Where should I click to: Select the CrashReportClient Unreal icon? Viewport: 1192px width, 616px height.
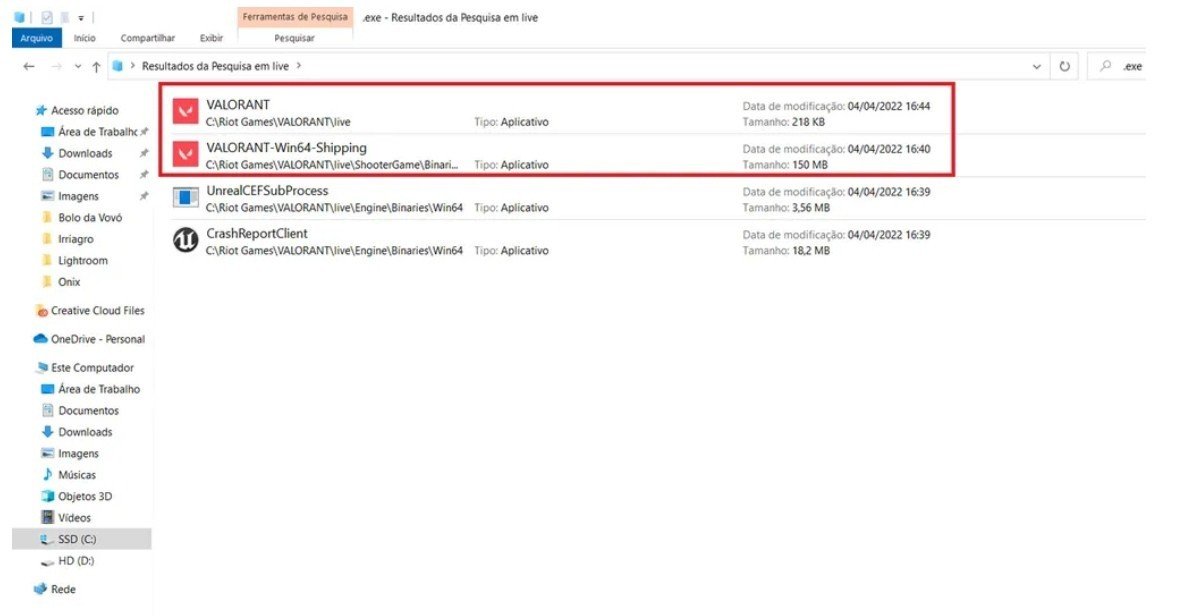[185, 240]
